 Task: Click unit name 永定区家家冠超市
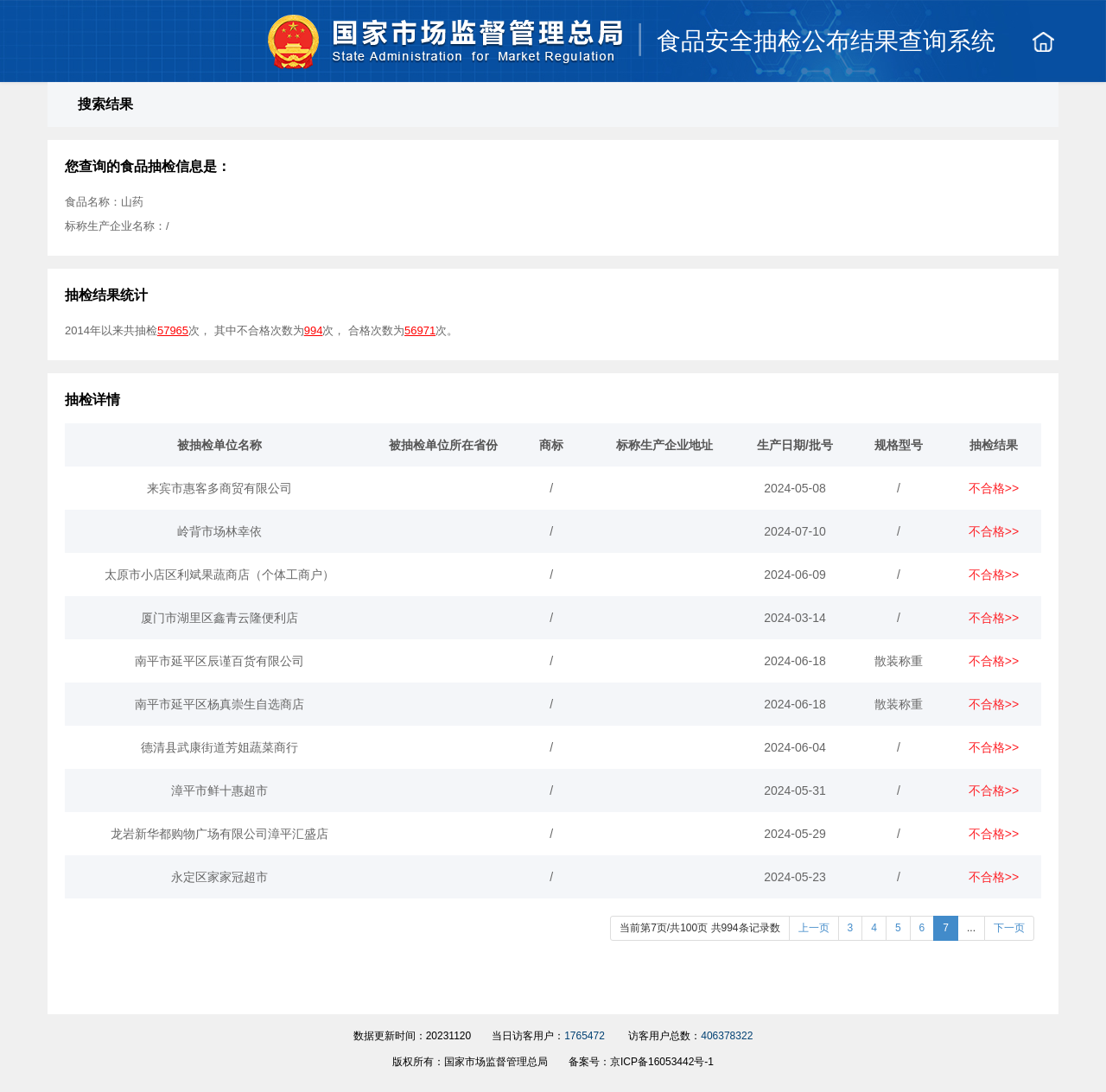click(219, 877)
